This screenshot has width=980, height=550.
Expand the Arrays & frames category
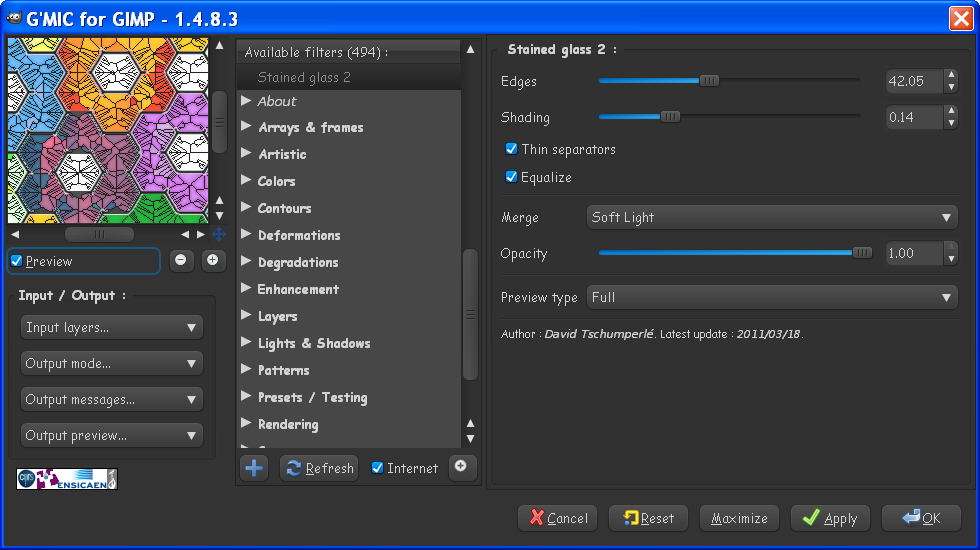pyautogui.click(x=246, y=127)
